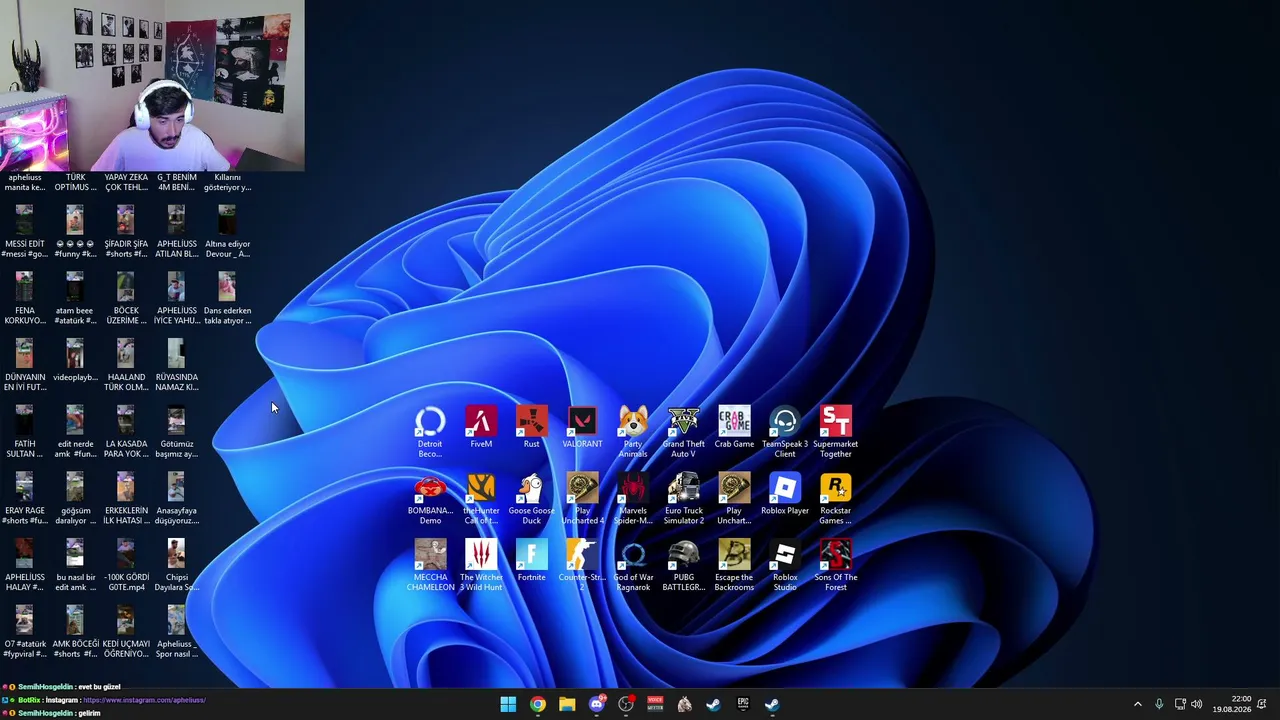
Task: Select the Anasayfaya düşüyoruz video file
Action: point(177,500)
